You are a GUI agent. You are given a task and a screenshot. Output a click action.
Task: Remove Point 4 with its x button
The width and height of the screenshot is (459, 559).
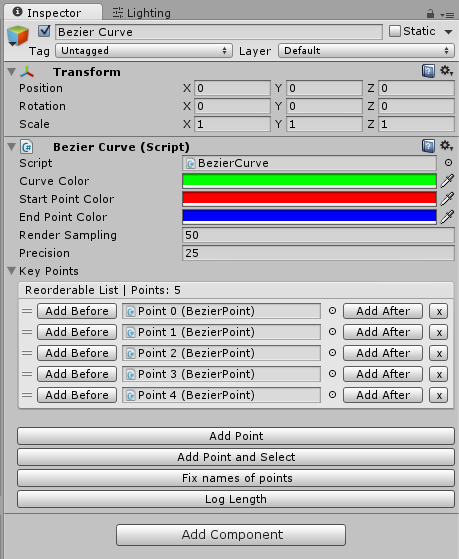438,395
